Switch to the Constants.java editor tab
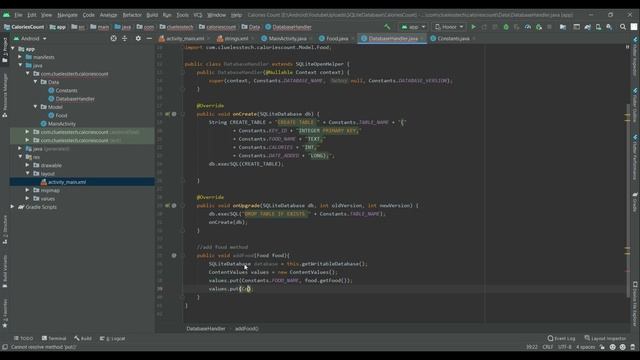Viewport: 640px width, 360px height. [453, 38]
